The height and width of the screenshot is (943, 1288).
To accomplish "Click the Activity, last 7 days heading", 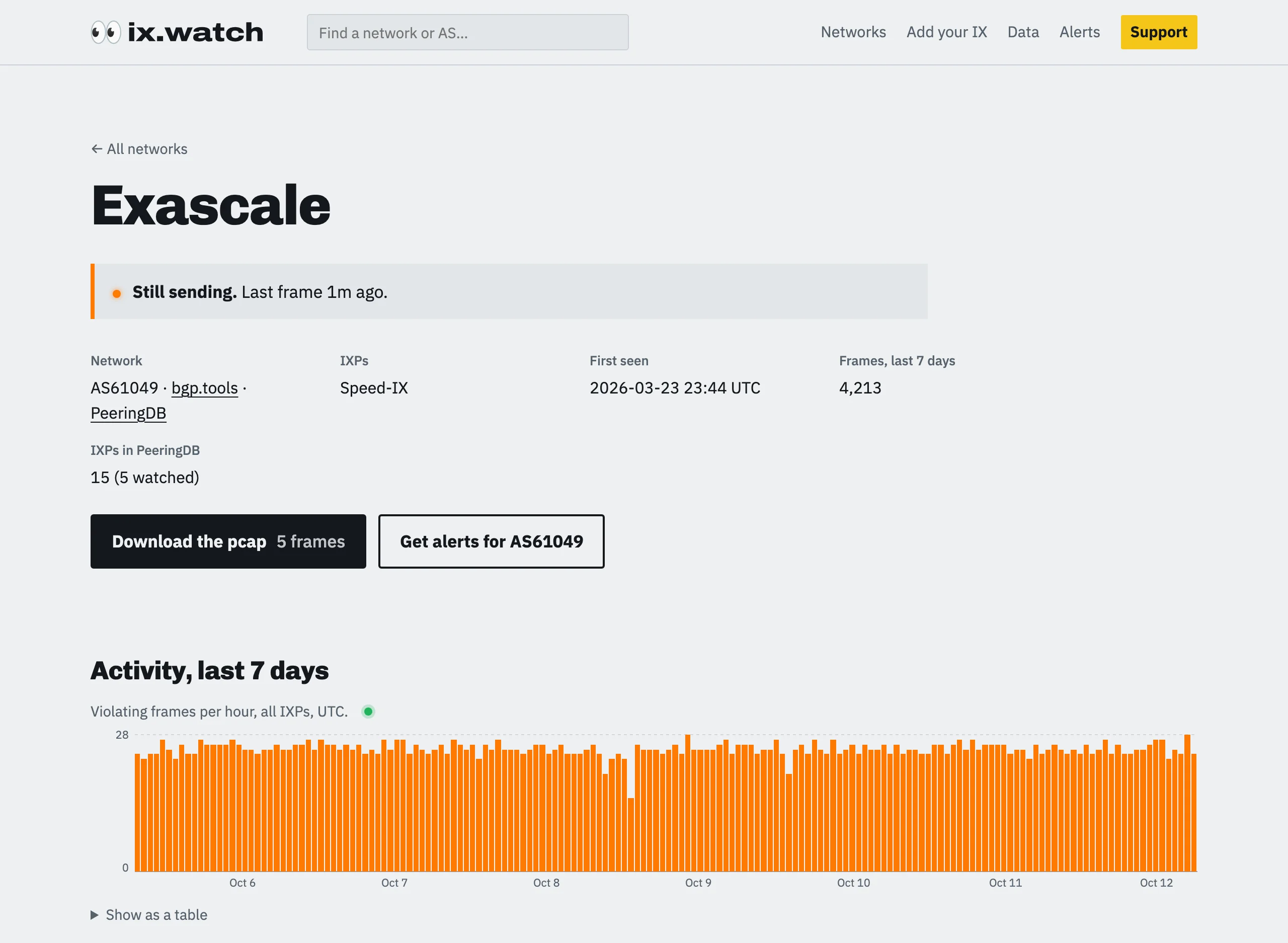I will click(209, 671).
